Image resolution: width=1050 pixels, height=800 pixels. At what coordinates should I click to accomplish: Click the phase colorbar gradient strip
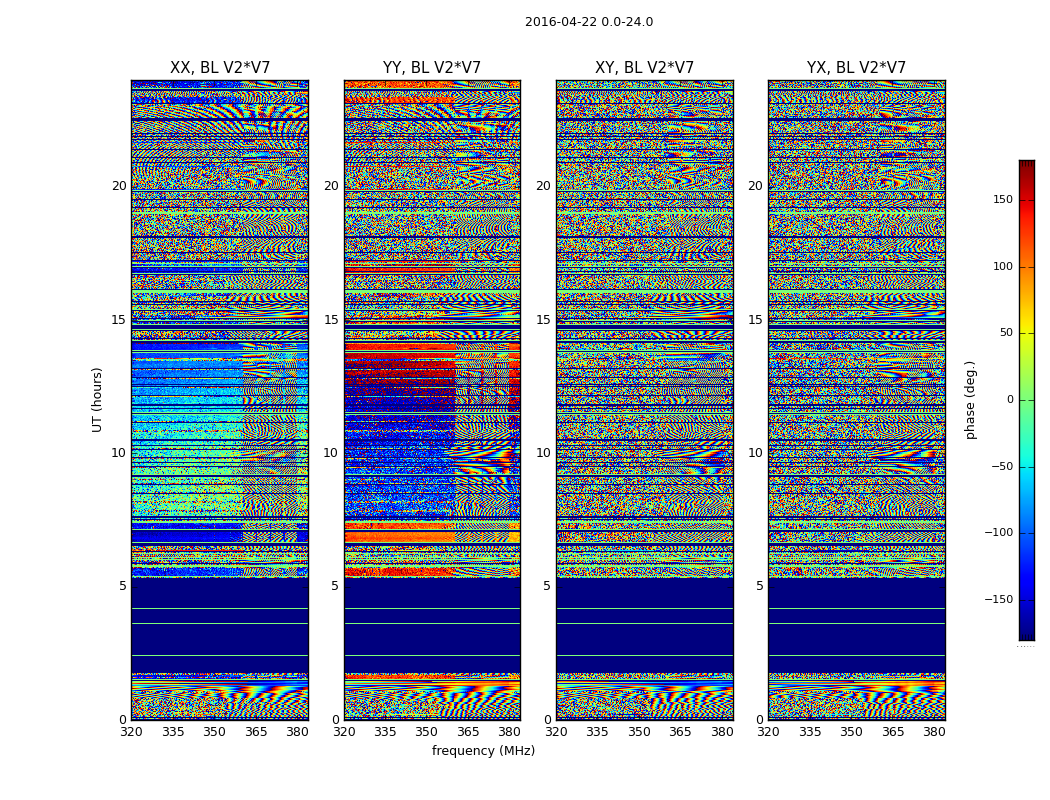tap(1027, 400)
